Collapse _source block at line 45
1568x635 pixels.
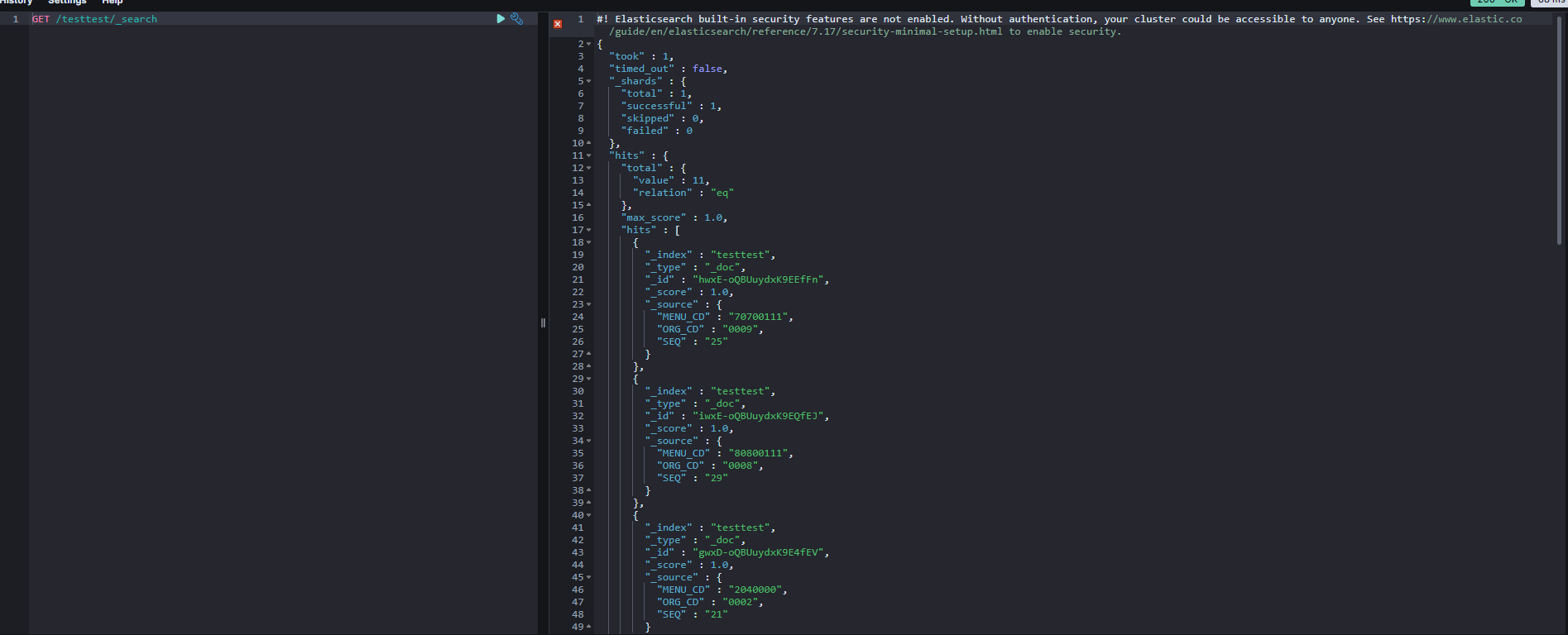pos(589,577)
